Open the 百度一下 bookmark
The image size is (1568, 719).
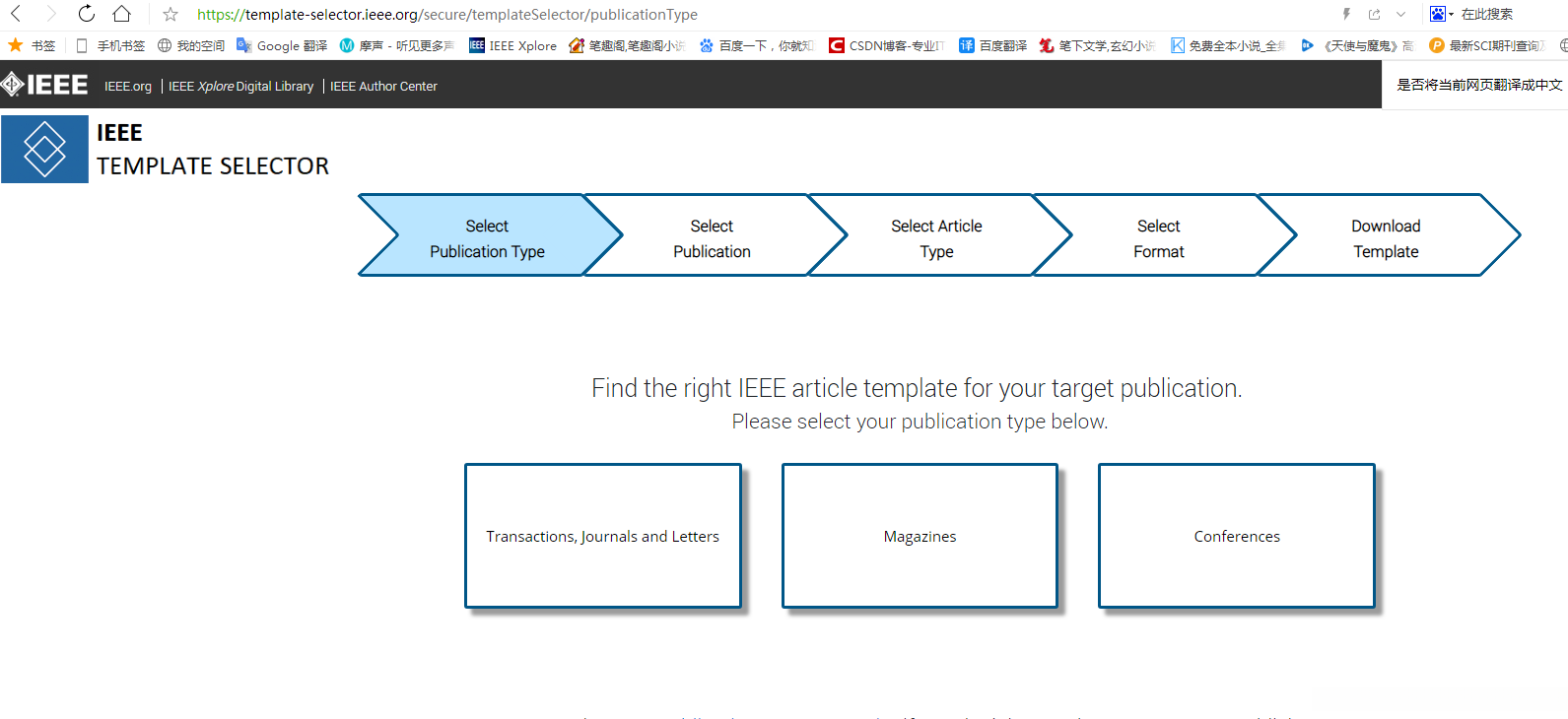(x=756, y=45)
